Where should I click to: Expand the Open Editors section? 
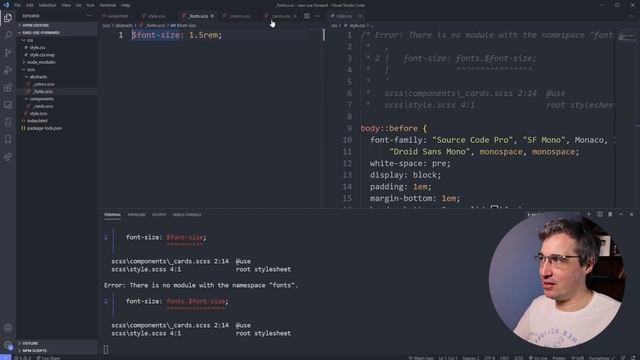point(57,25)
